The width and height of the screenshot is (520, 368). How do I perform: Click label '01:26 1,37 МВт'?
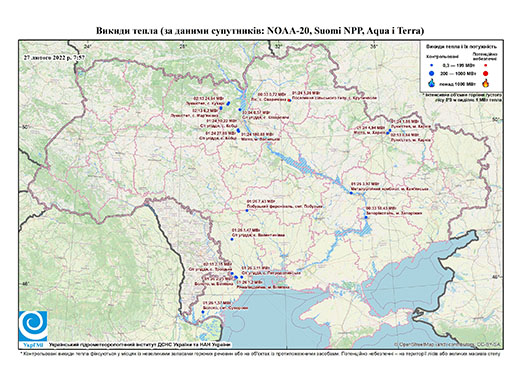click(217, 303)
